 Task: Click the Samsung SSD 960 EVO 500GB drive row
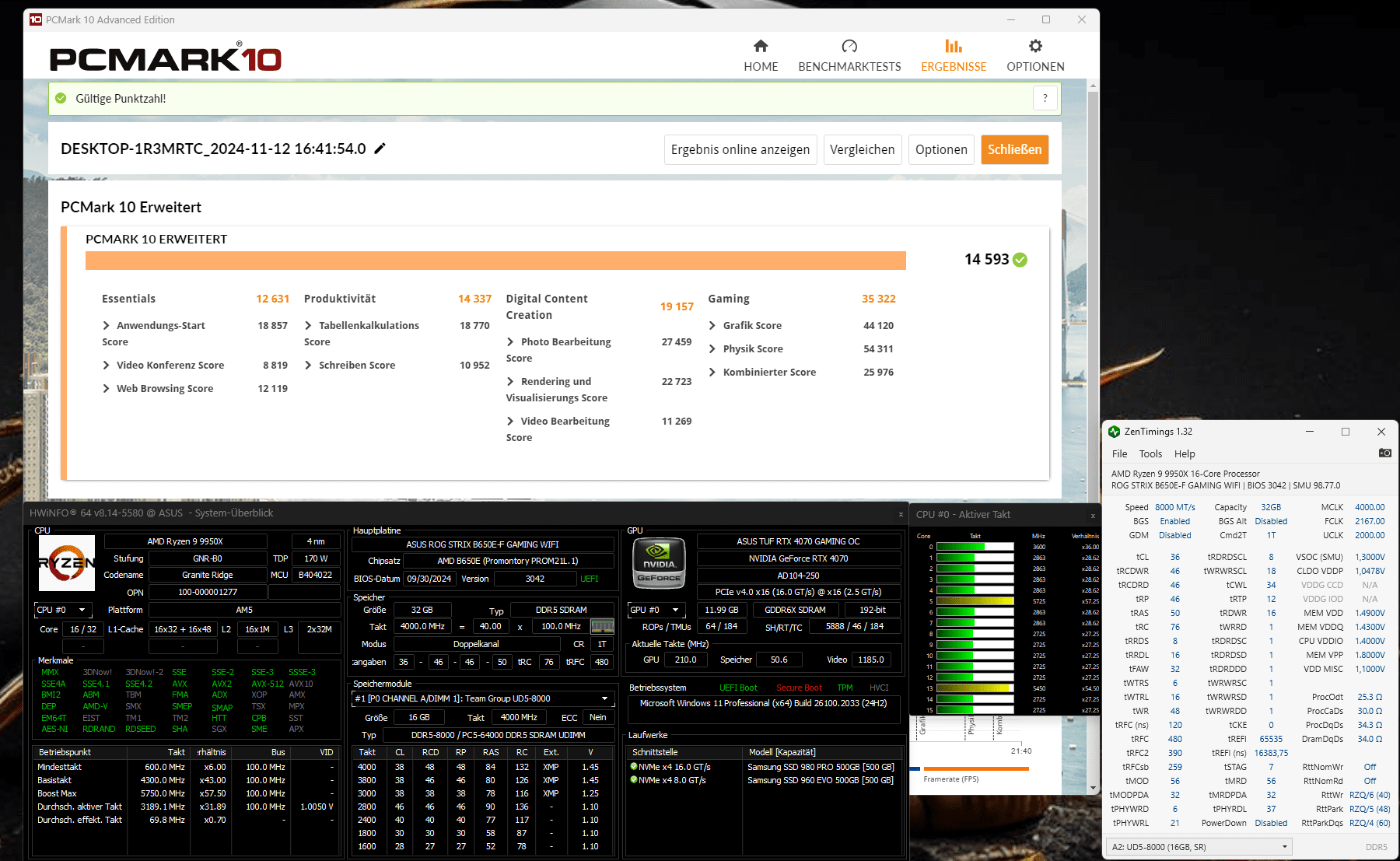coord(764,780)
